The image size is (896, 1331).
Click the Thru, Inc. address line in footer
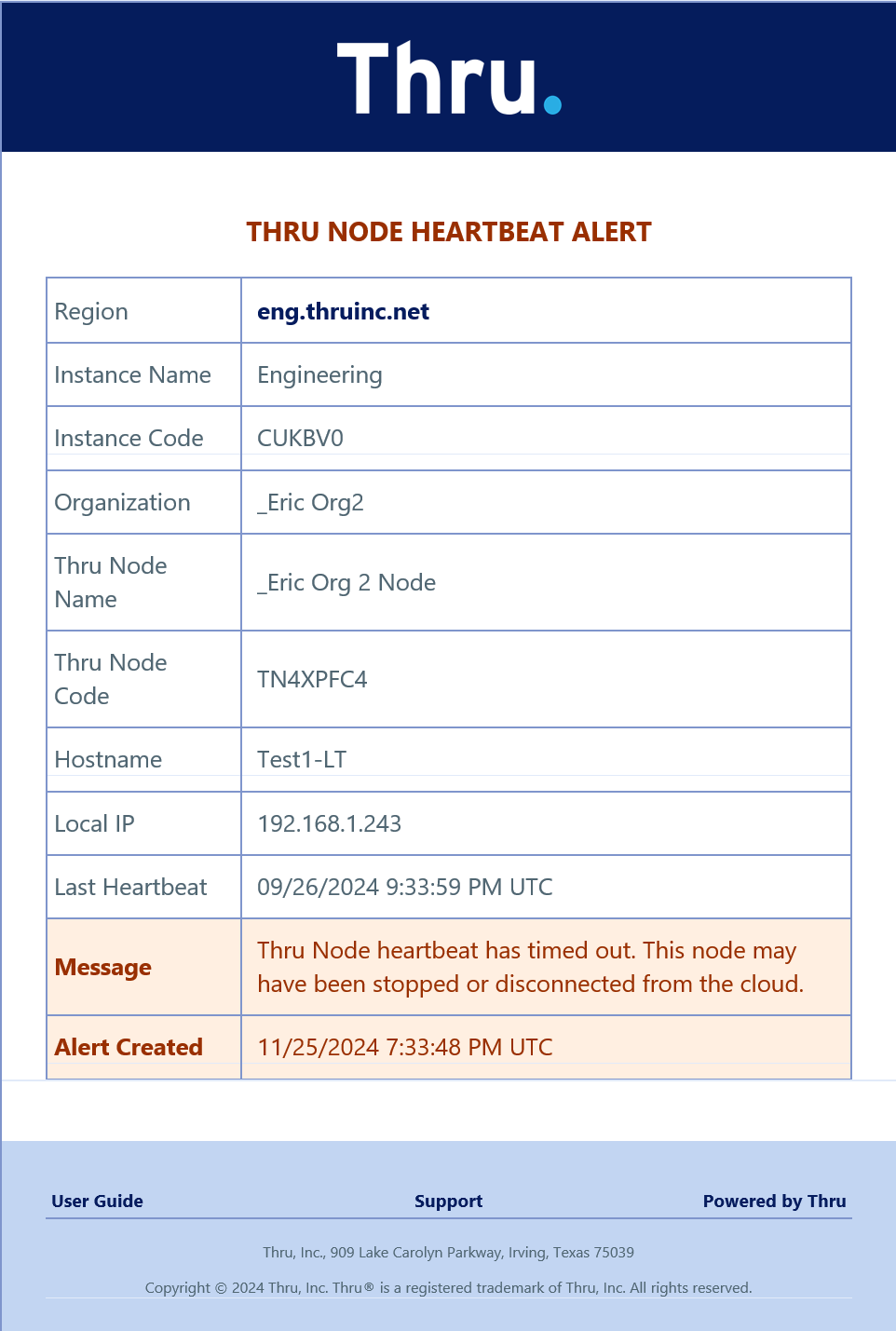(x=448, y=1252)
